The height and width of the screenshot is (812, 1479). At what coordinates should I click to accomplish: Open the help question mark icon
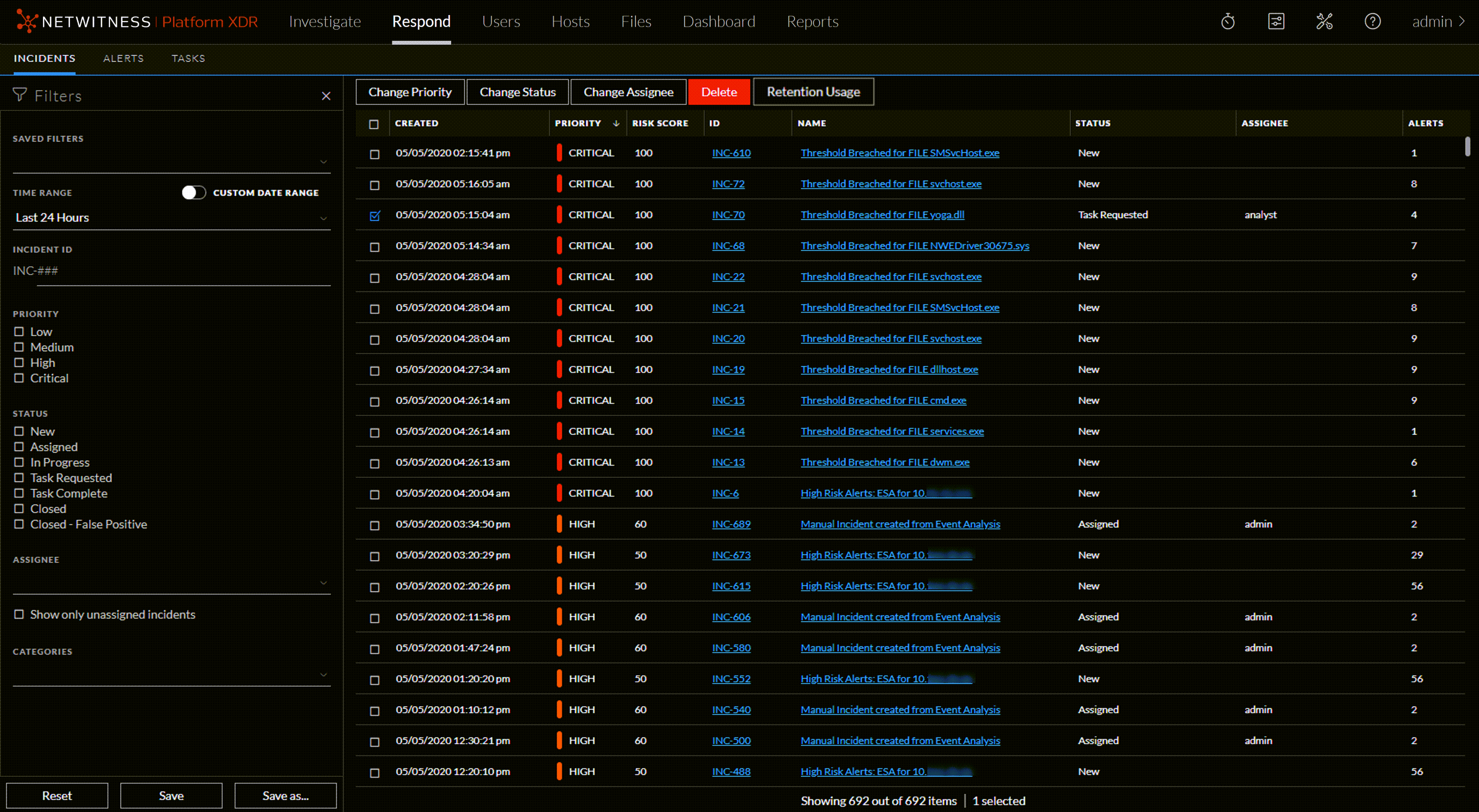click(1372, 21)
